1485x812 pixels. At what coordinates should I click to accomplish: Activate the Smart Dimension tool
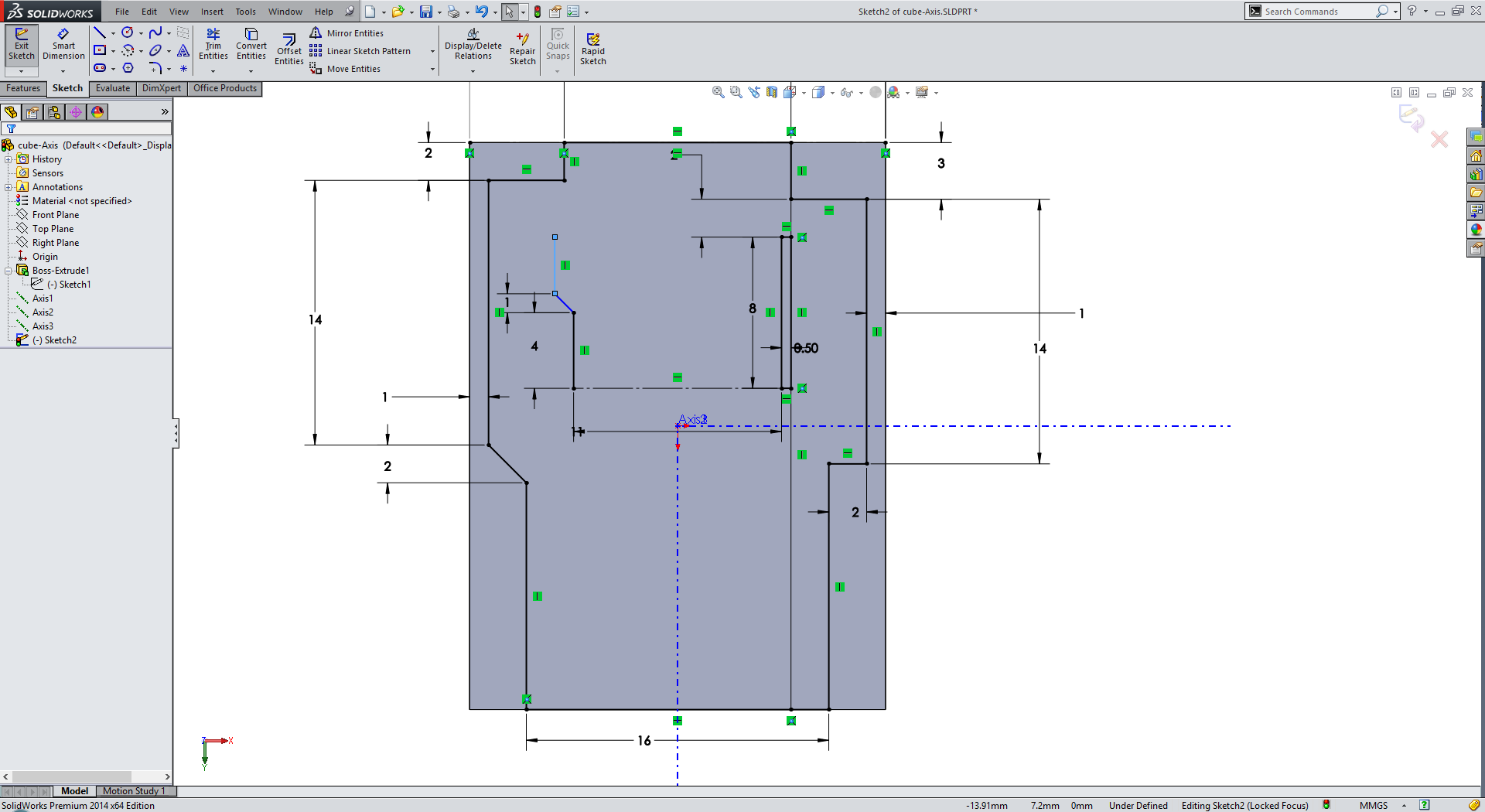point(63,45)
